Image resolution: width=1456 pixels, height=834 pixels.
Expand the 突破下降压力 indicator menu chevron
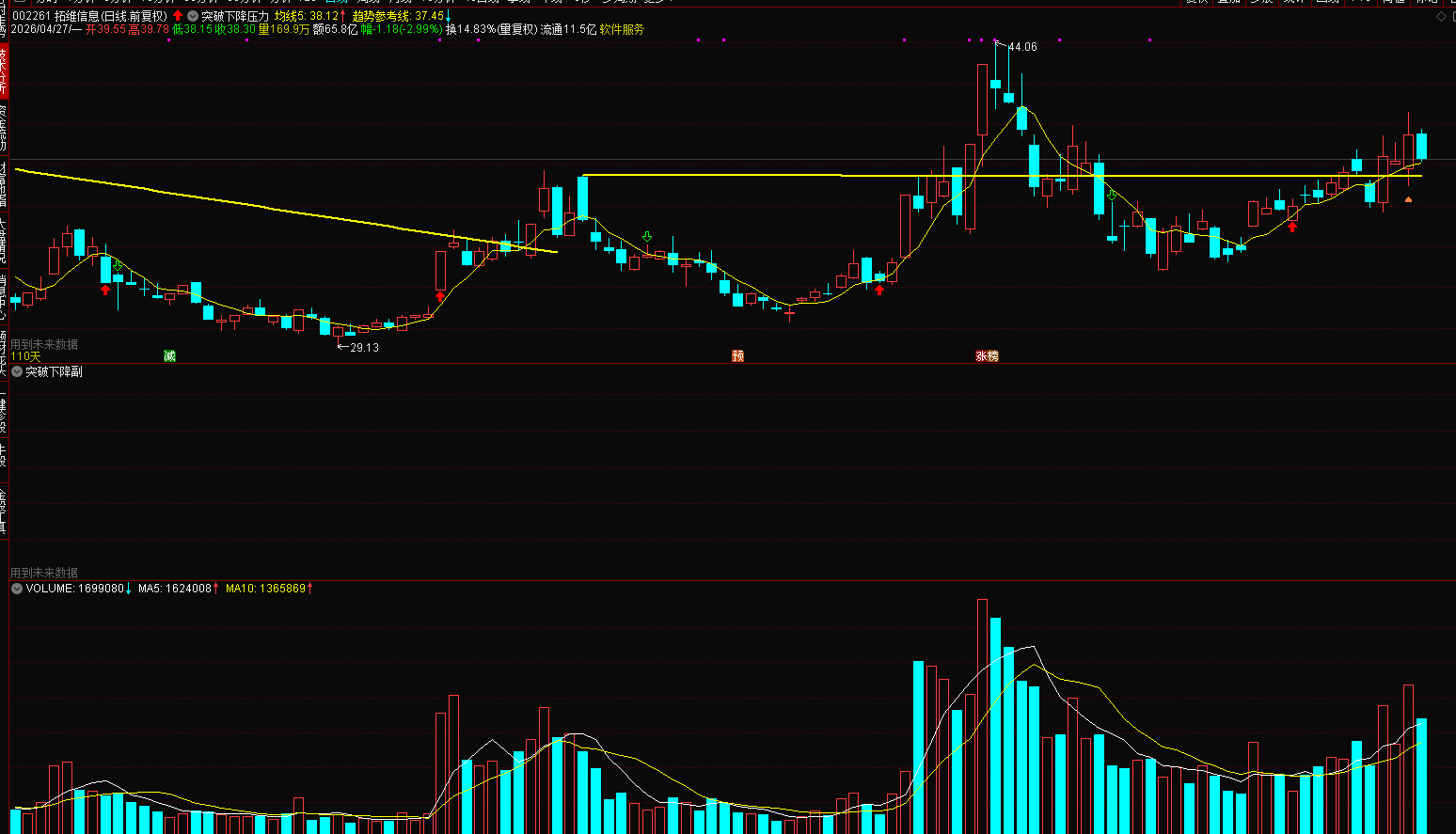click(193, 16)
